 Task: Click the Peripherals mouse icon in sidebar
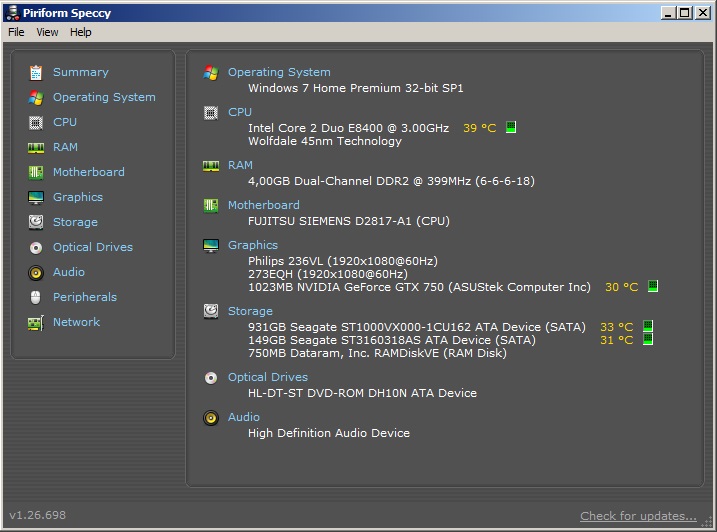pyautogui.click(x=36, y=297)
